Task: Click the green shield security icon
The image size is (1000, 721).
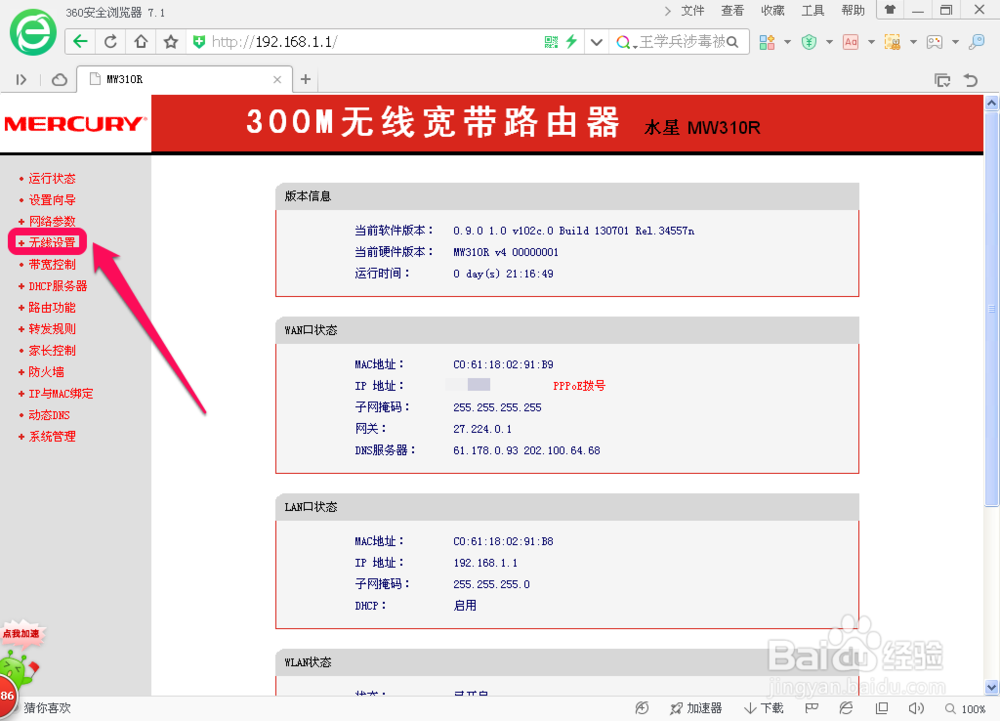Action: click(x=199, y=41)
